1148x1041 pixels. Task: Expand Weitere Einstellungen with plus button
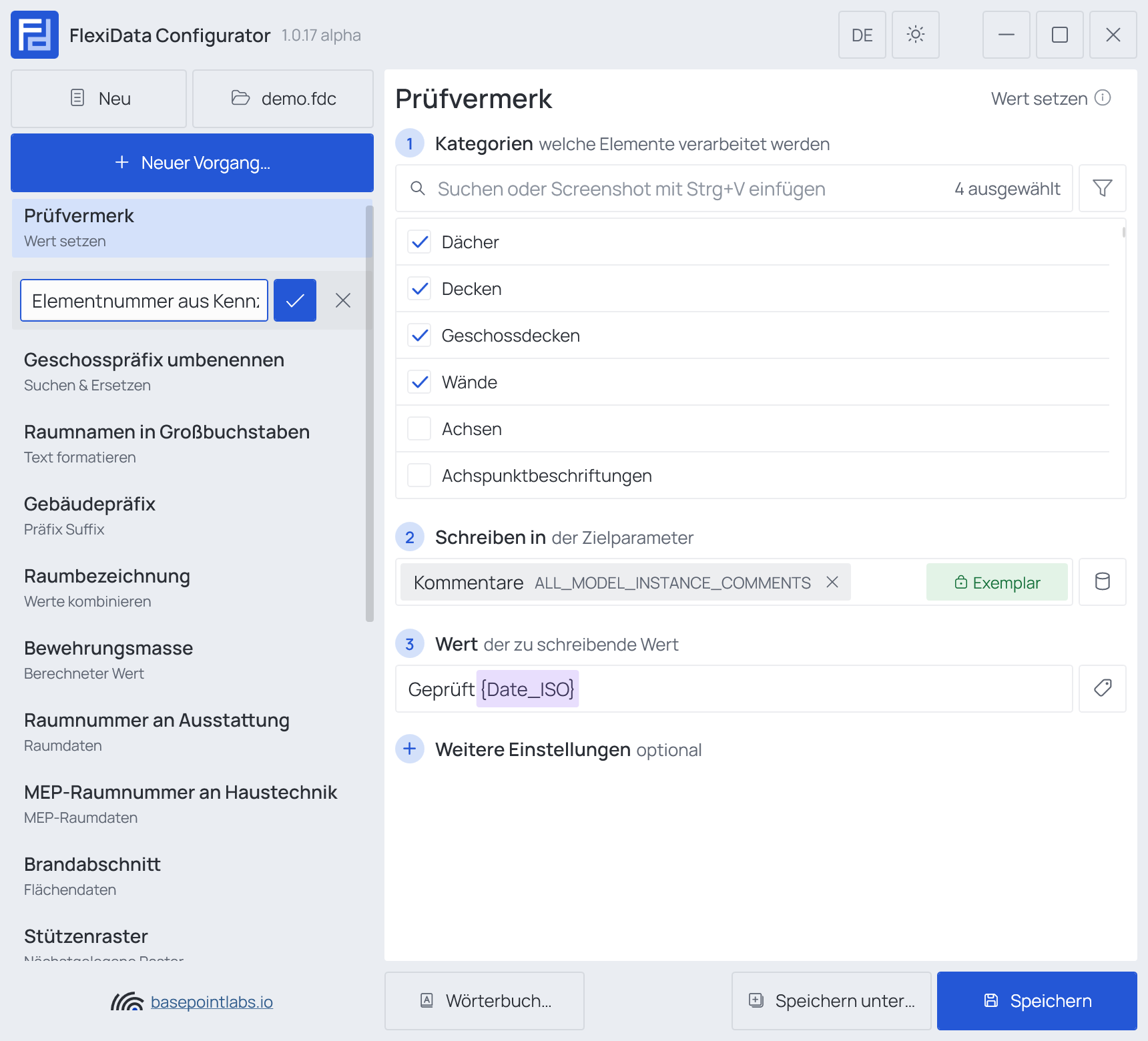(410, 749)
